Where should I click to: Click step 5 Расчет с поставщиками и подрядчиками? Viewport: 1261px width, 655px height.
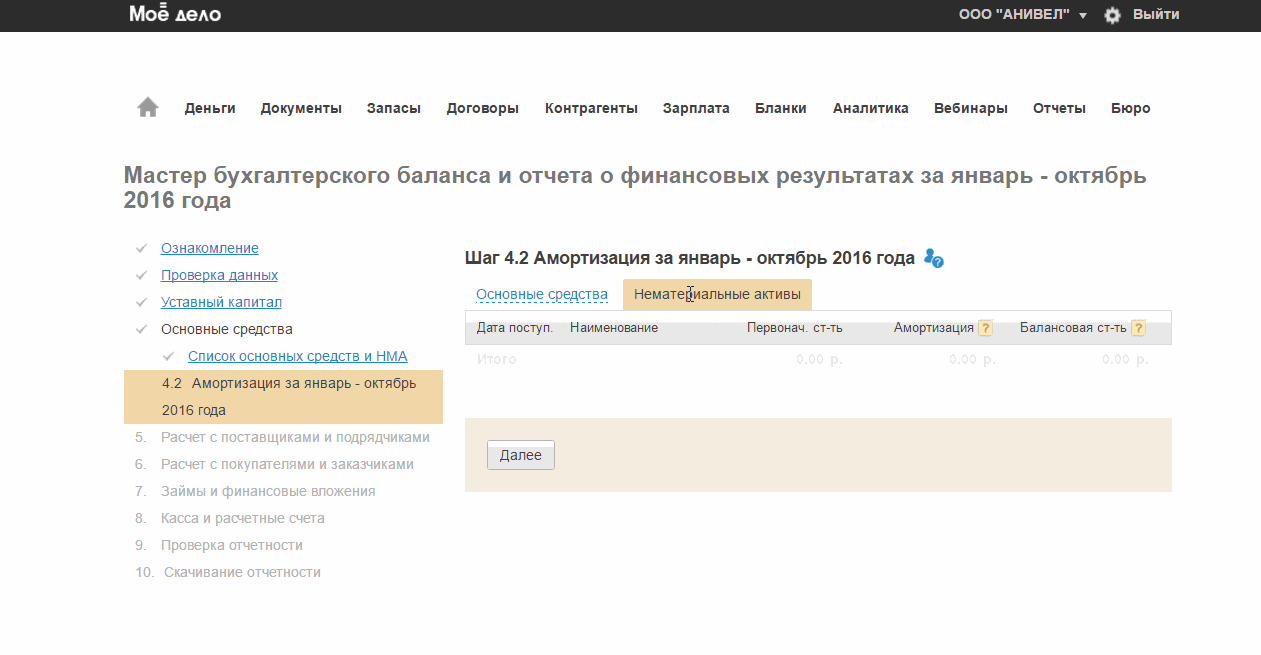pyautogui.click(x=295, y=437)
